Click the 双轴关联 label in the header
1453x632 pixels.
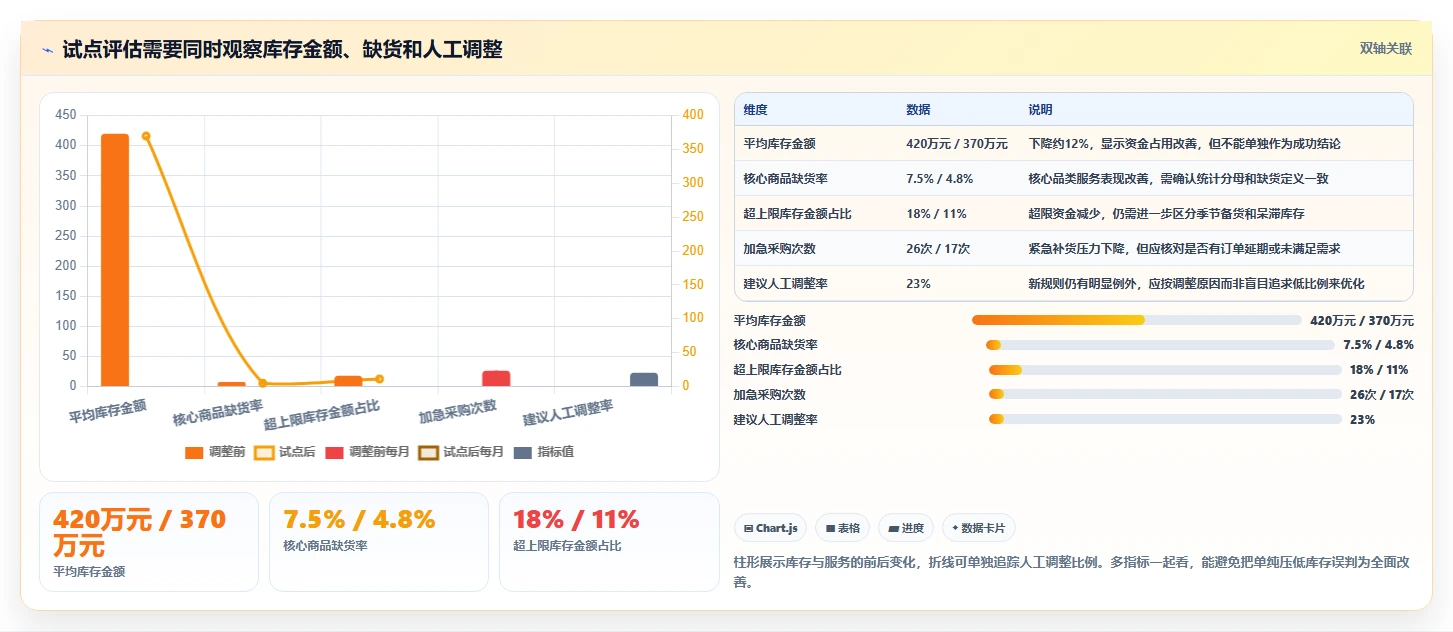[1385, 48]
